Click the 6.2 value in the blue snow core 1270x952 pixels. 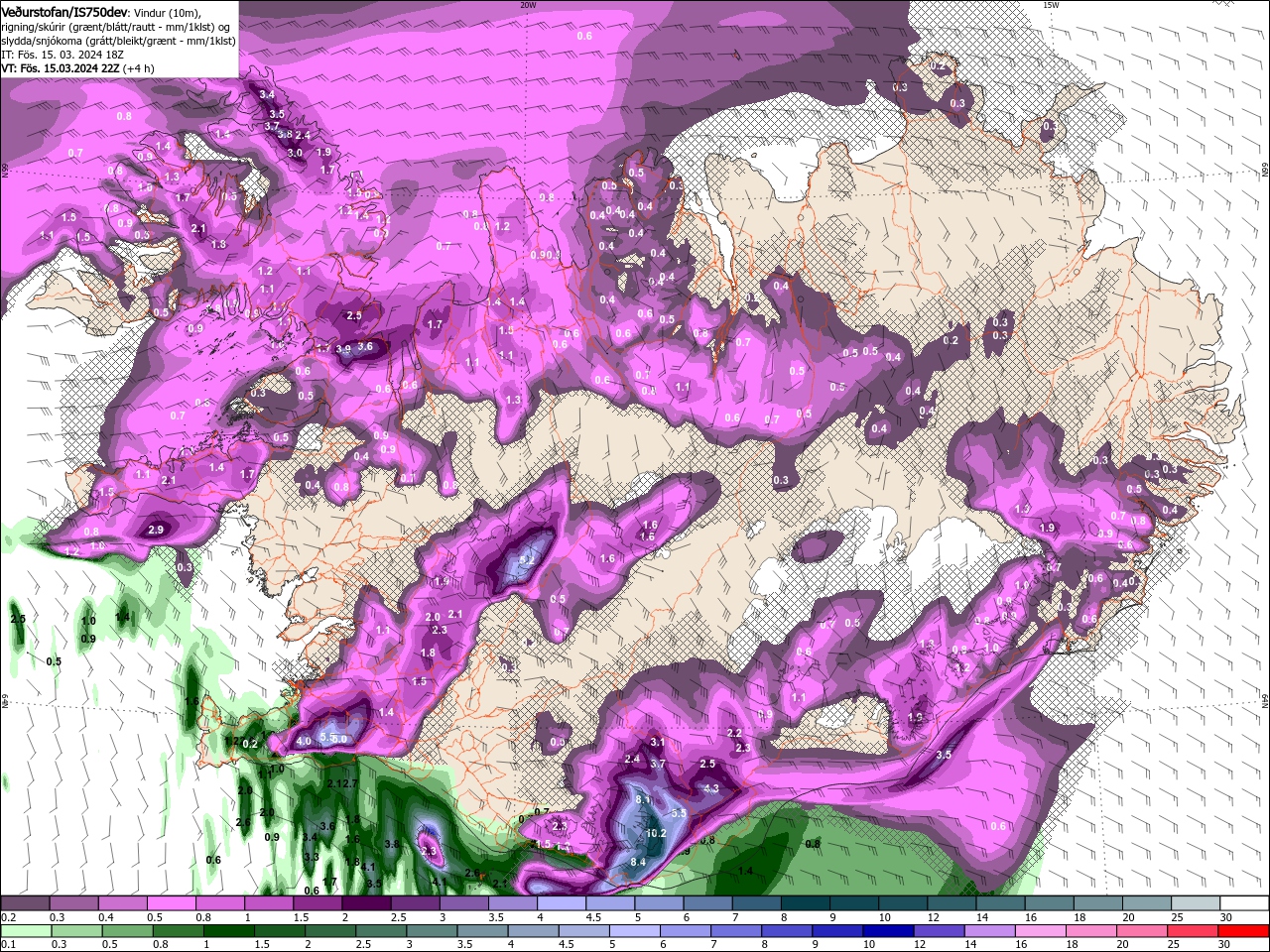pyautogui.click(x=527, y=559)
